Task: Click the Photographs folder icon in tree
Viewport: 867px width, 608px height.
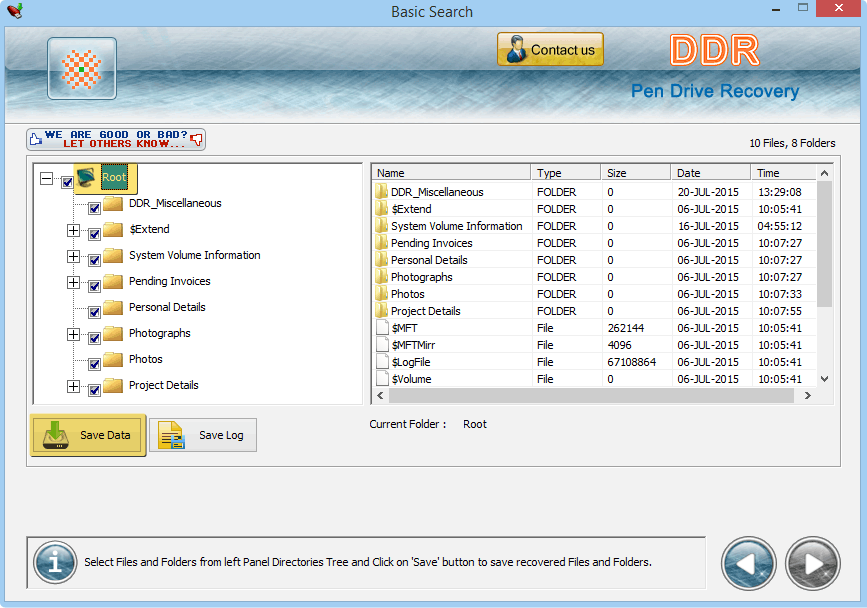Action: [113, 333]
